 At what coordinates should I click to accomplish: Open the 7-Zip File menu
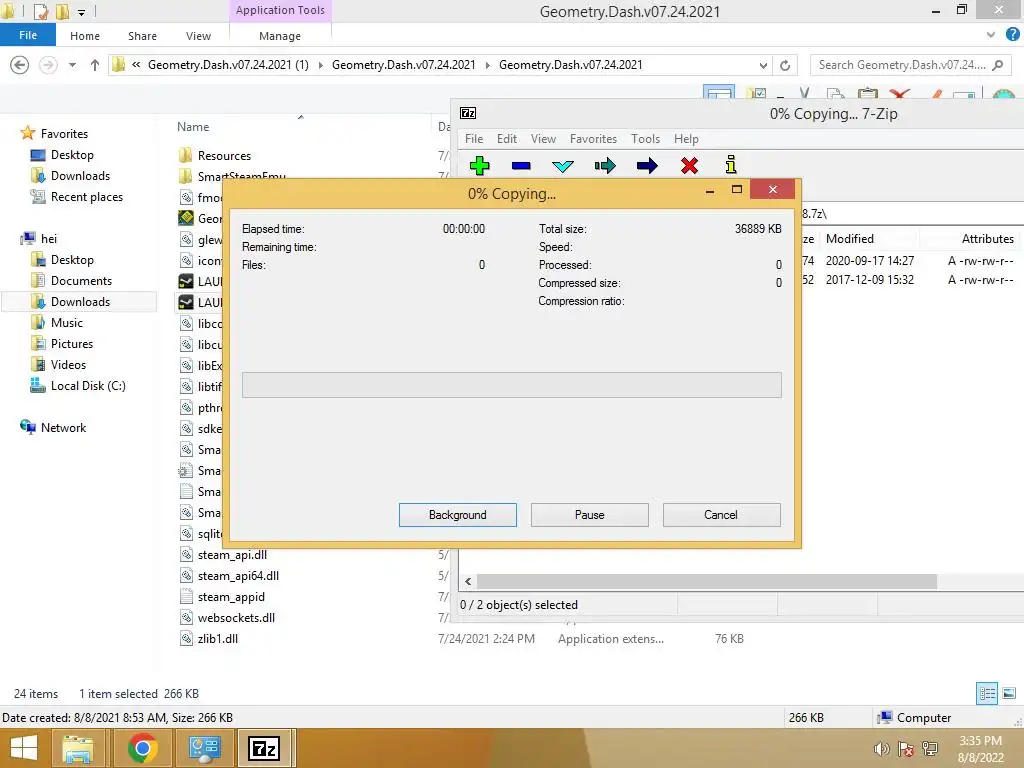(474, 138)
